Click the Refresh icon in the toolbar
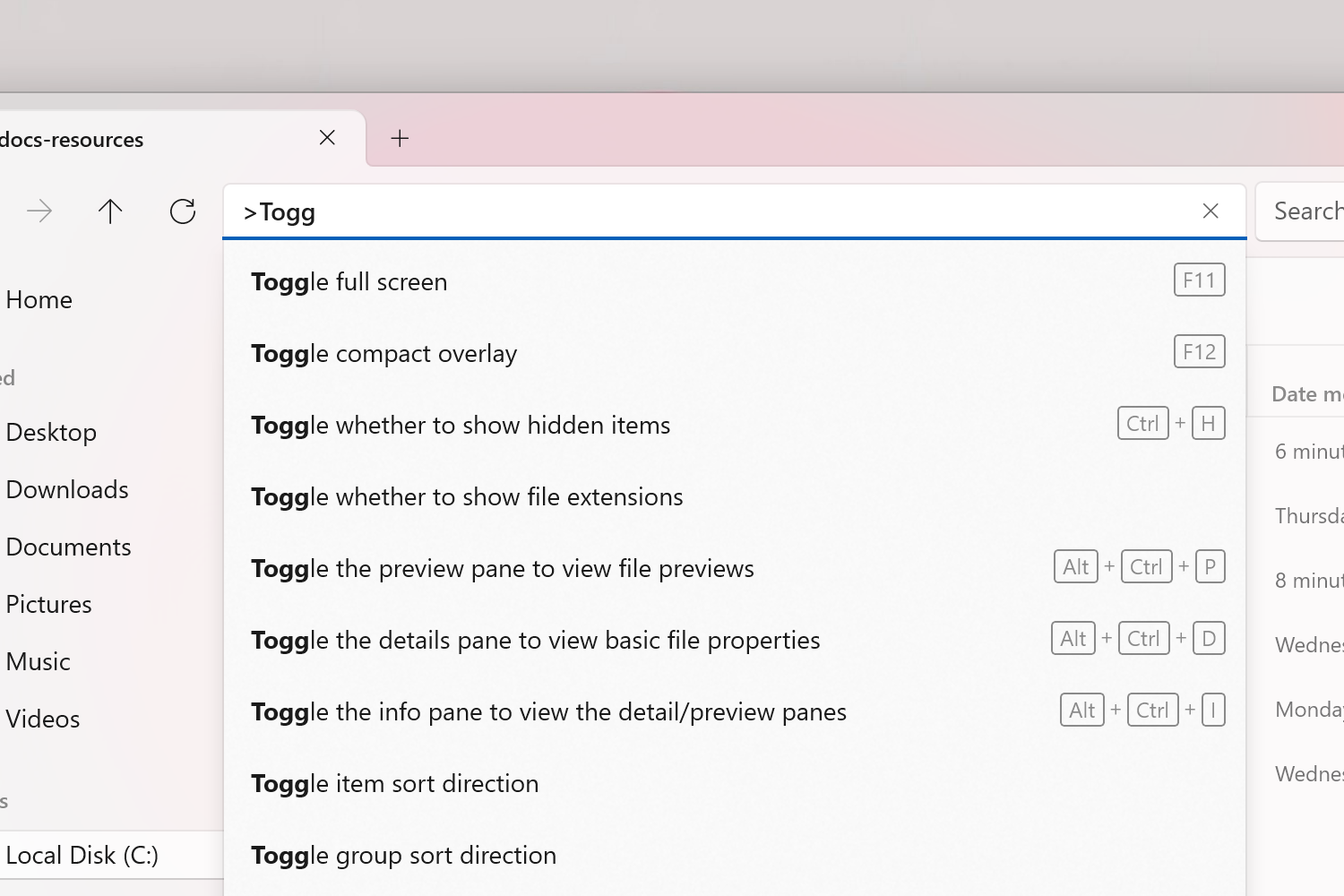This screenshot has height=896, width=1344. pos(183,211)
